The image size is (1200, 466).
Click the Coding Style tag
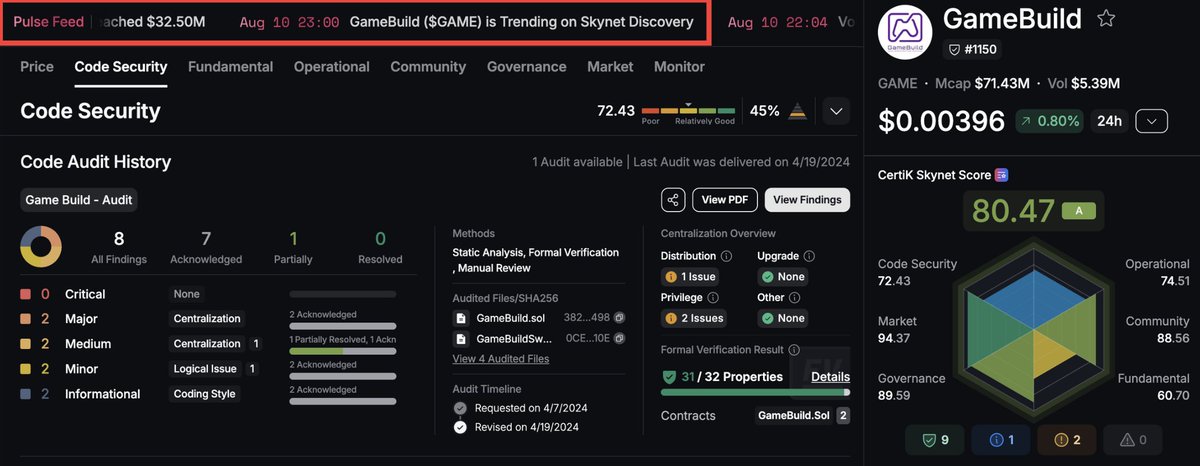click(204, 394)
